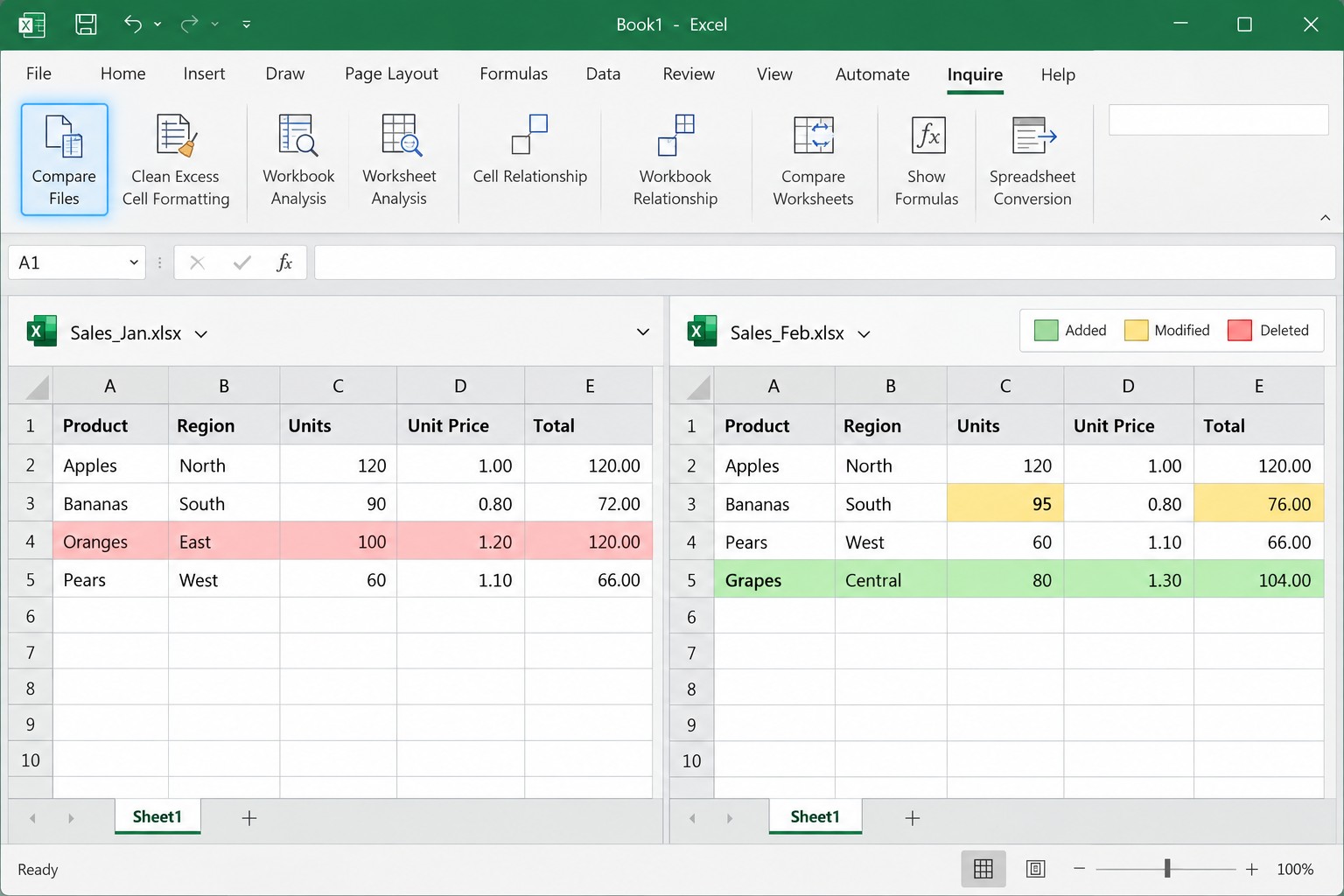Click Sales_Jan.xlsx Excel file icon
Viewport: 1344px width, 896px height.
coord(42,331)
